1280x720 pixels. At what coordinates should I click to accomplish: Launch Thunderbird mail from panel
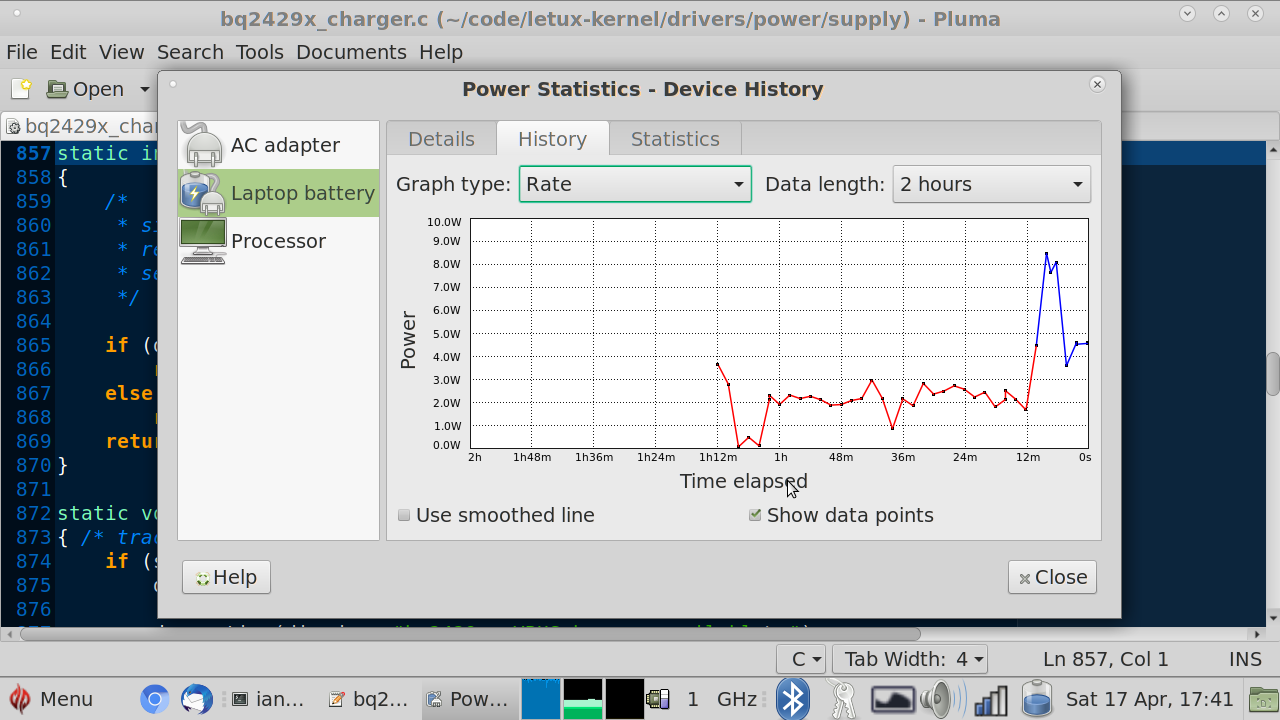click(x=197, y=698)
